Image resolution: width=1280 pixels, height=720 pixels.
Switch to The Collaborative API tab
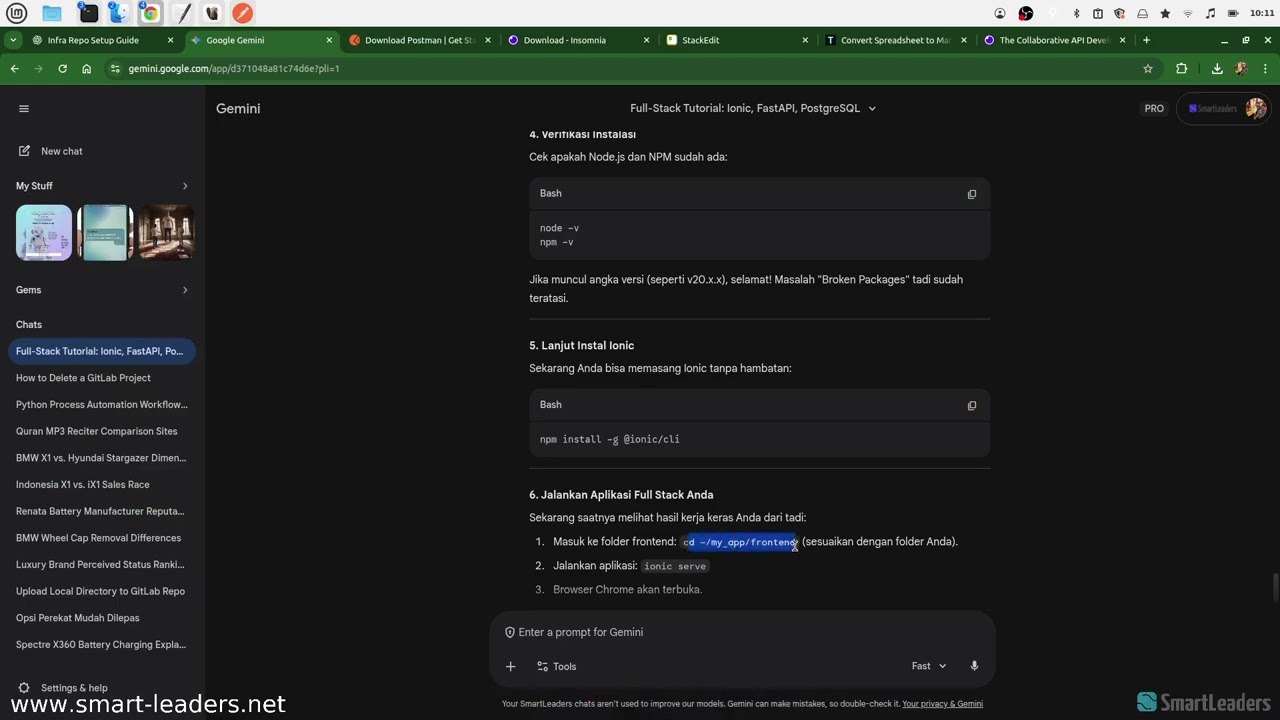(1054, 40)
